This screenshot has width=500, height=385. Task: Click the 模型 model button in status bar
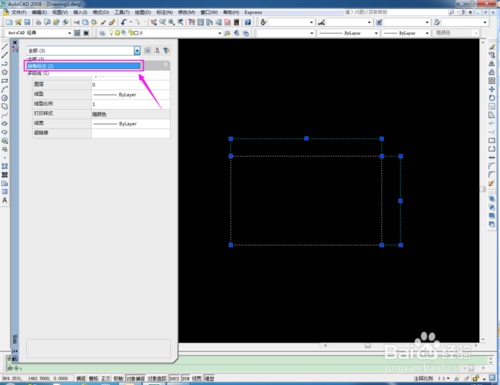pyautogui.click(x=209, y=378)
